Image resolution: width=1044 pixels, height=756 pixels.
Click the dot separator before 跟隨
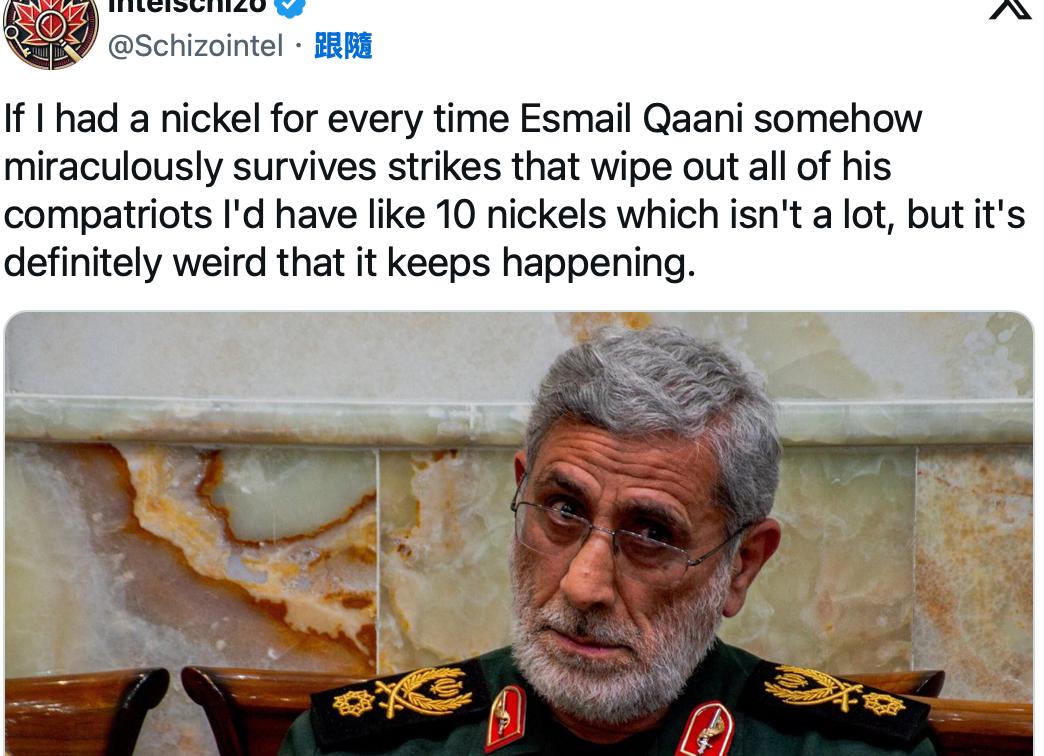click(298, 46)
